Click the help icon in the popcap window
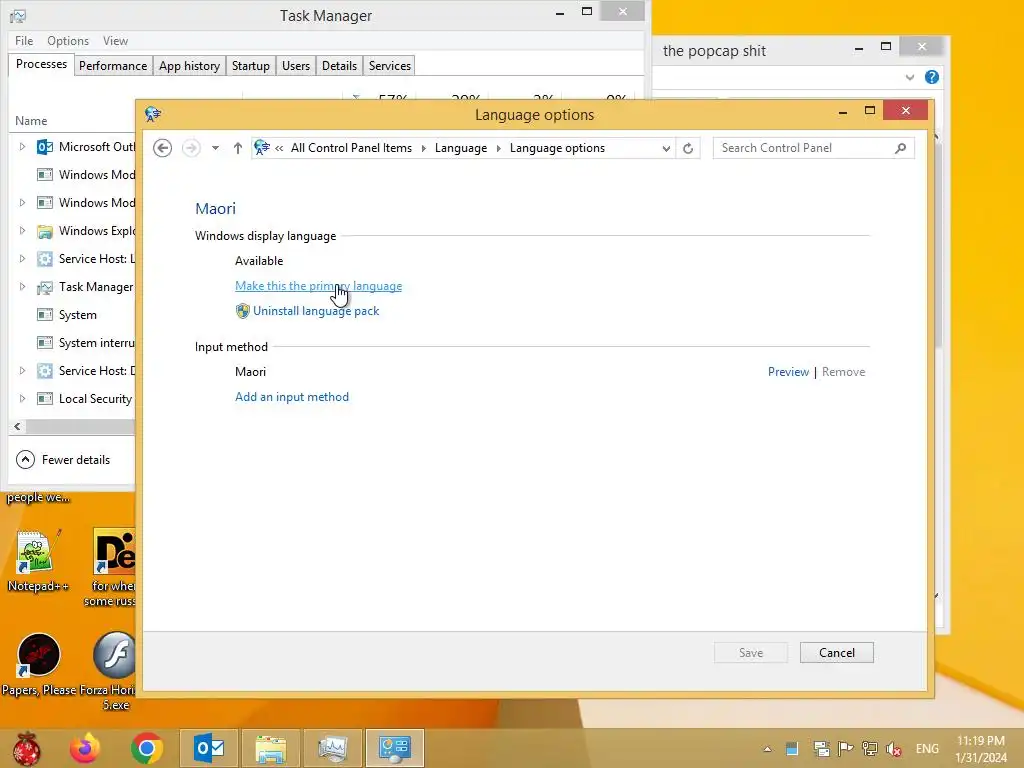The height and width of the screenshot is (768, 1024). pyautogui.click(x=932, y=77)
